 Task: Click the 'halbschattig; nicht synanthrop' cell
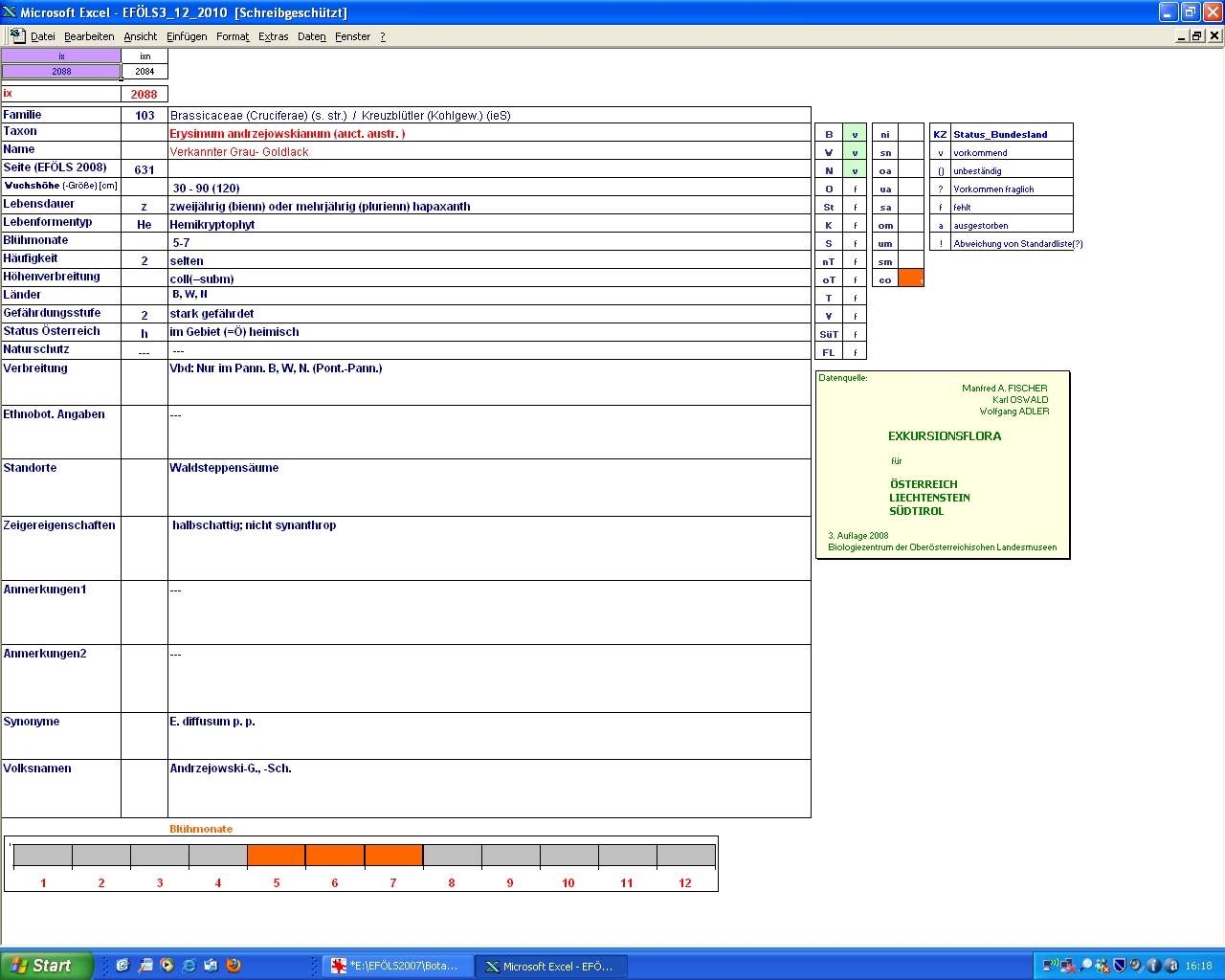(x=489, y=548)
